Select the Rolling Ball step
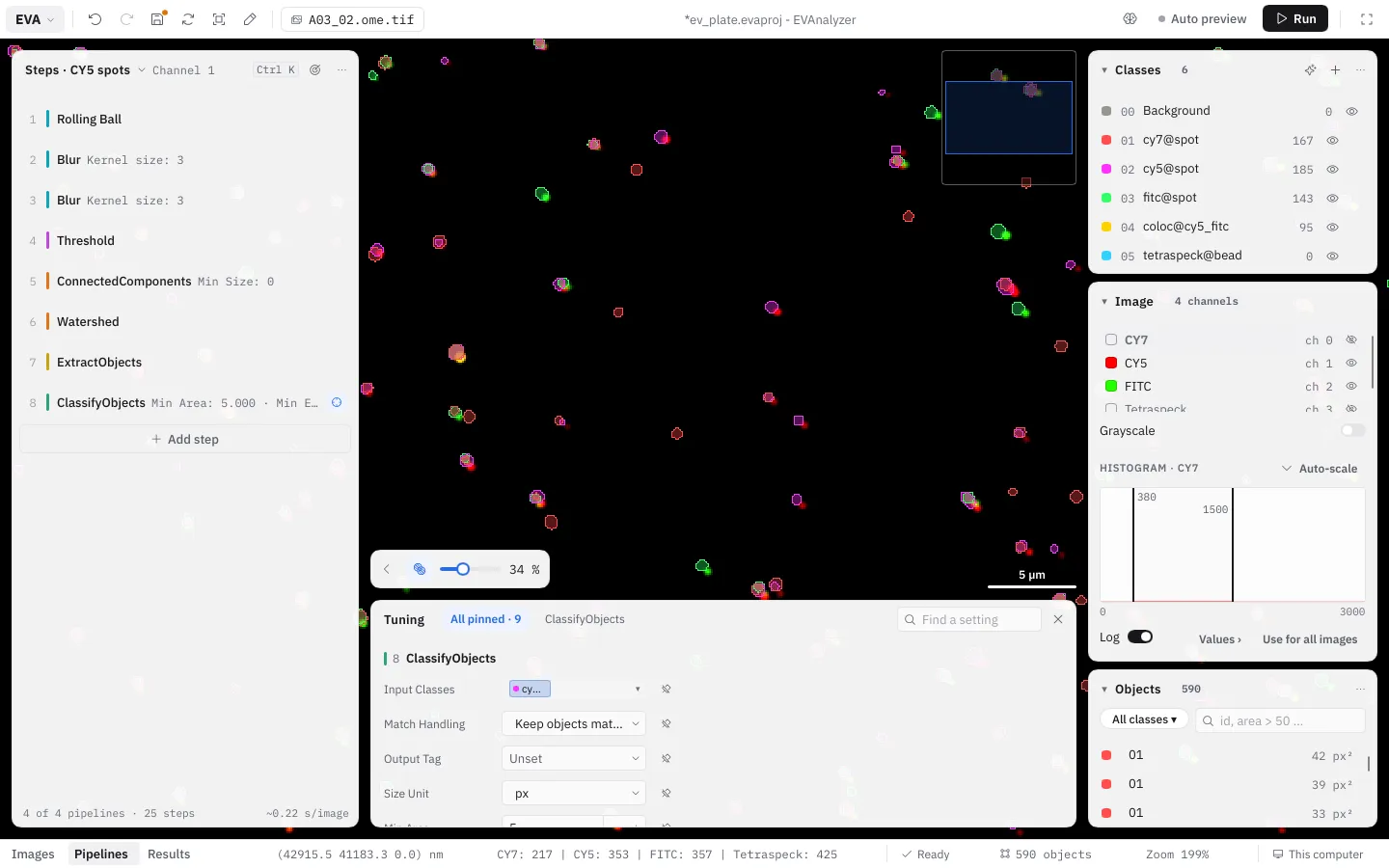This screenshot has width=1389, height=868. 184,119
